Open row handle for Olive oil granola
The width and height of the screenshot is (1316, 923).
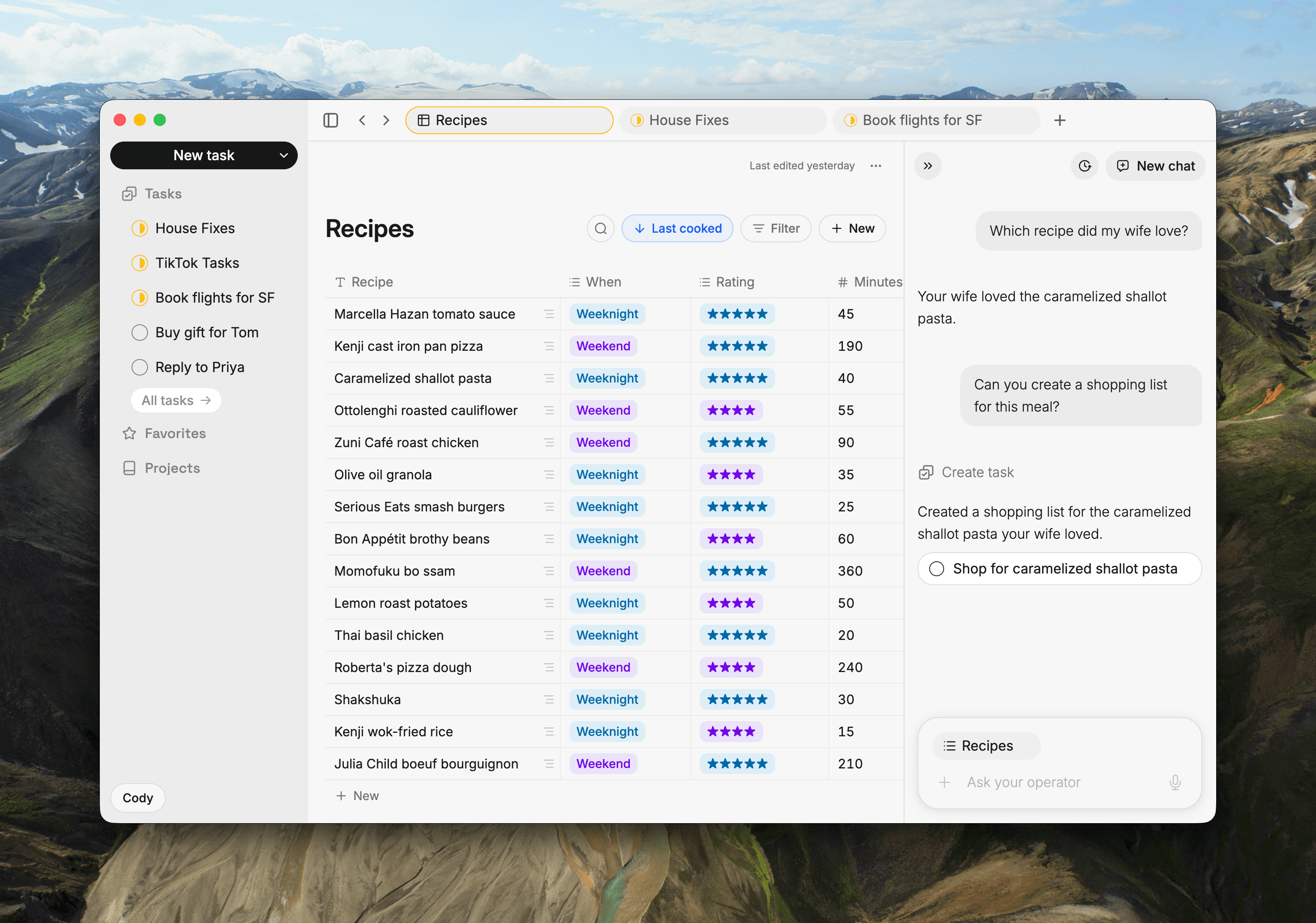click(549, 475)
